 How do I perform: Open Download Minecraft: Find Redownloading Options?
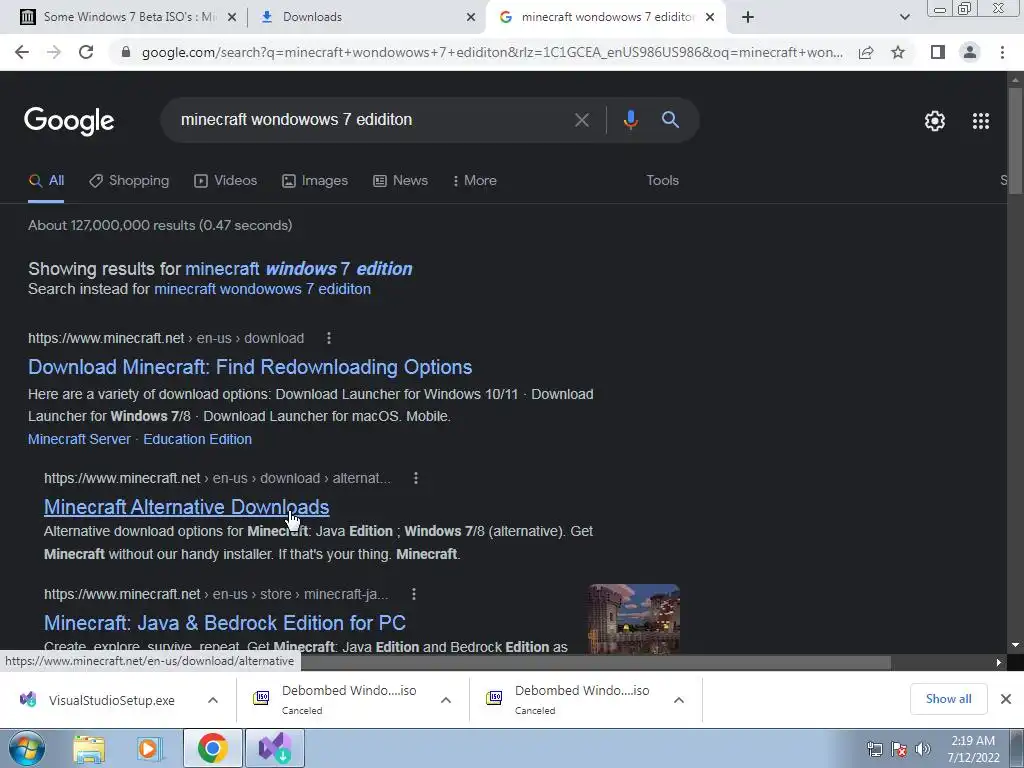[x=250, y=367]
